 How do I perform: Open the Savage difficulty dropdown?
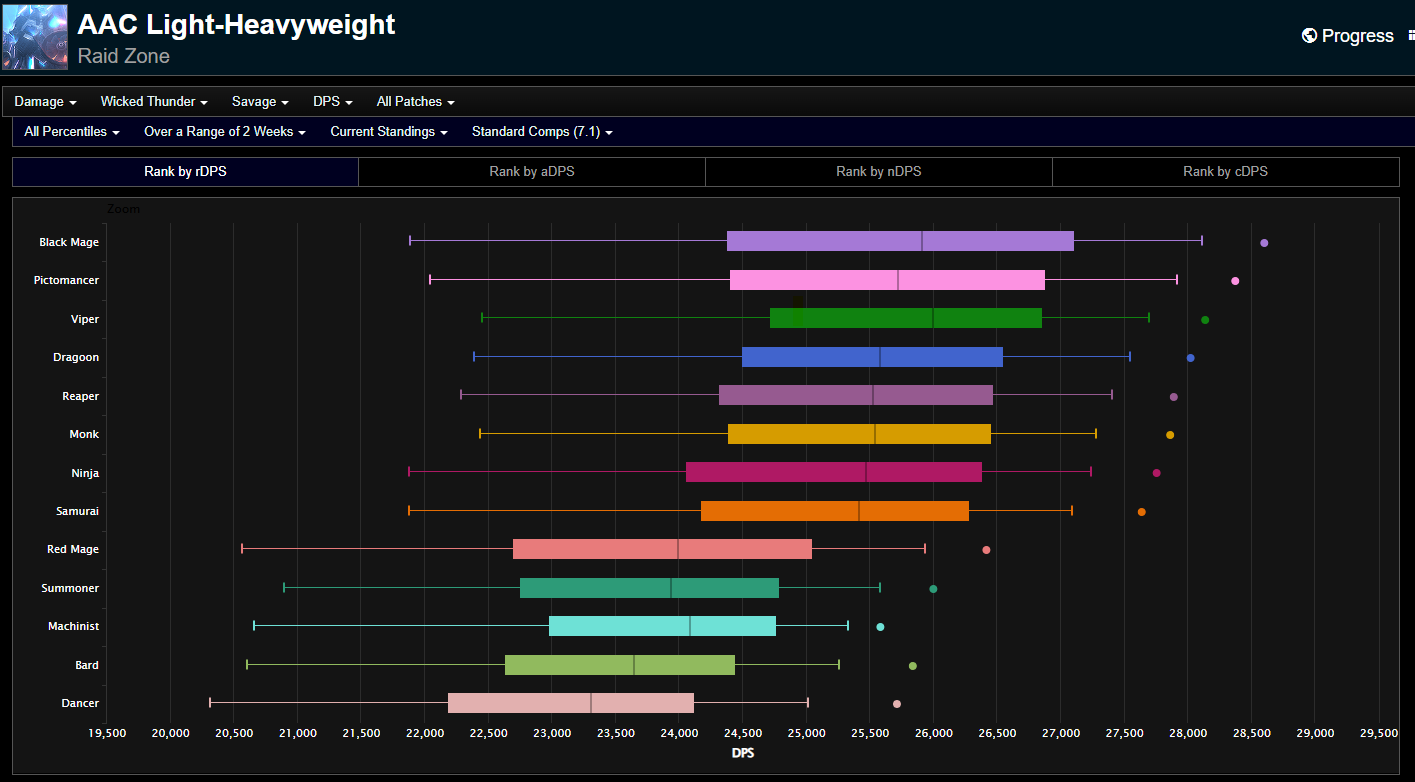tap(260, 101)
